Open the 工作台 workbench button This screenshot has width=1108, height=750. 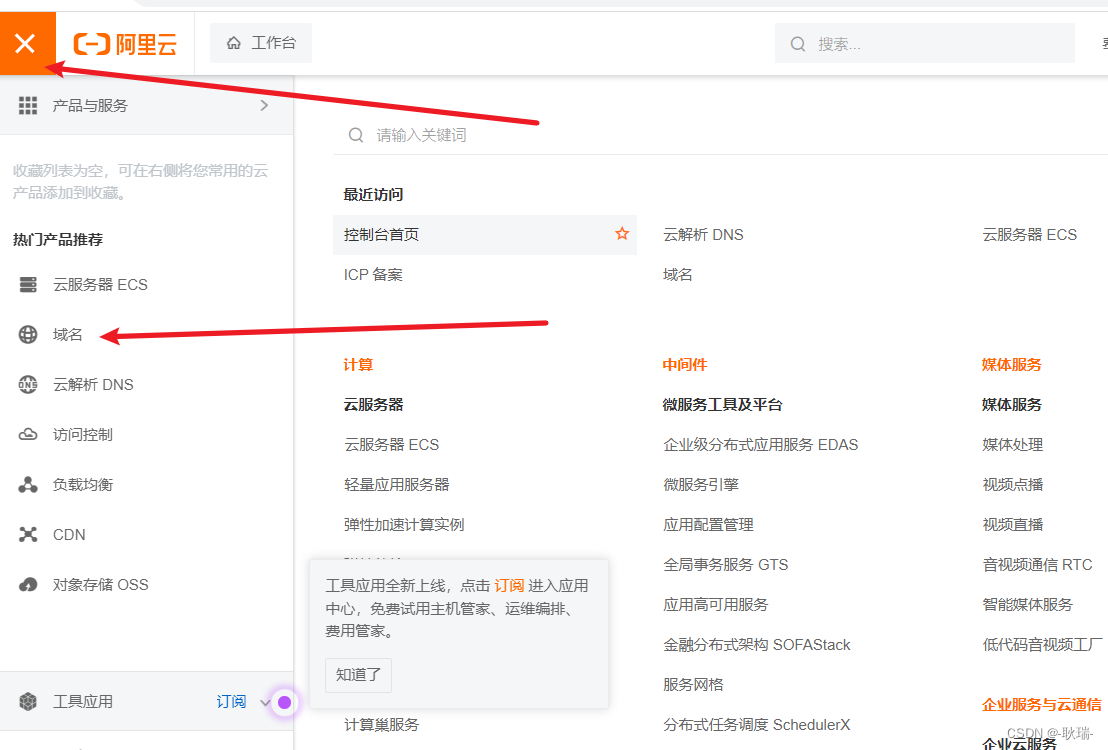point(261,43)
